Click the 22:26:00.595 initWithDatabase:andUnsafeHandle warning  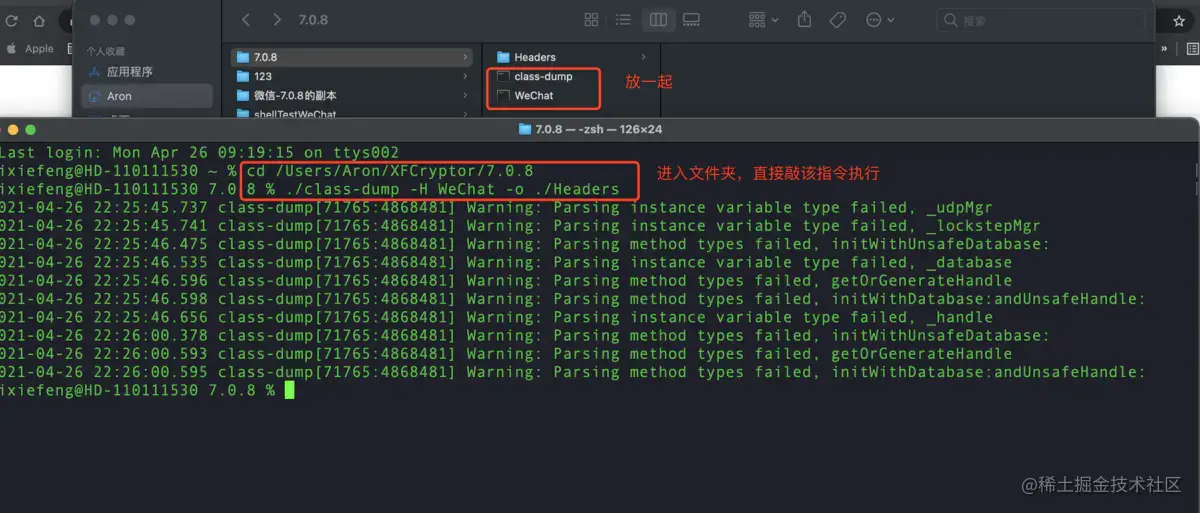click(x=573, y=372)
